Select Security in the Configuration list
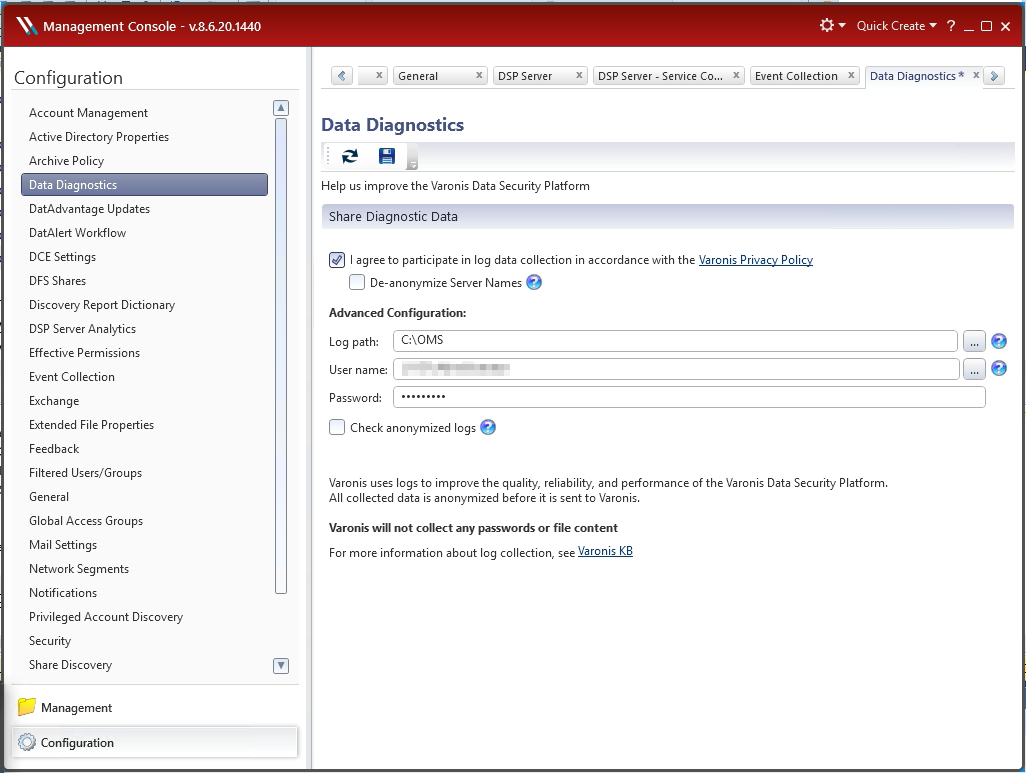Viewport: 1026px width, 773px height. 49,640
